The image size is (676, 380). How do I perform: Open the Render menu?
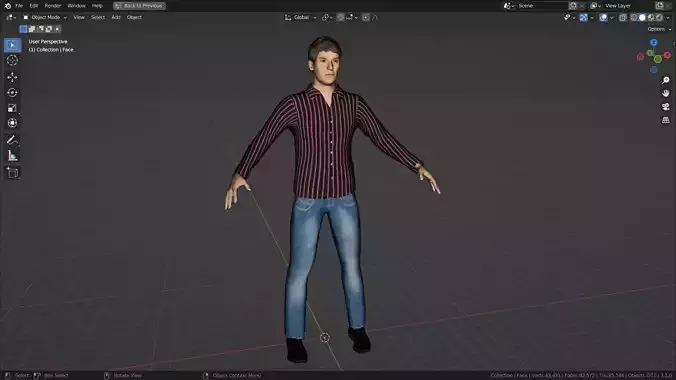[x=53, y=6]
